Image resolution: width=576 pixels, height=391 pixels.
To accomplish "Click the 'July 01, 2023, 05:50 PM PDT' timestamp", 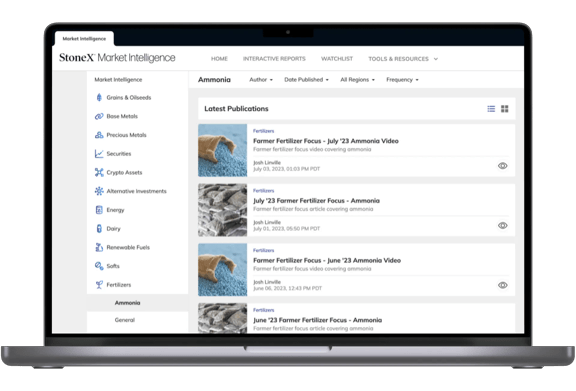I will tap(287, 229).
